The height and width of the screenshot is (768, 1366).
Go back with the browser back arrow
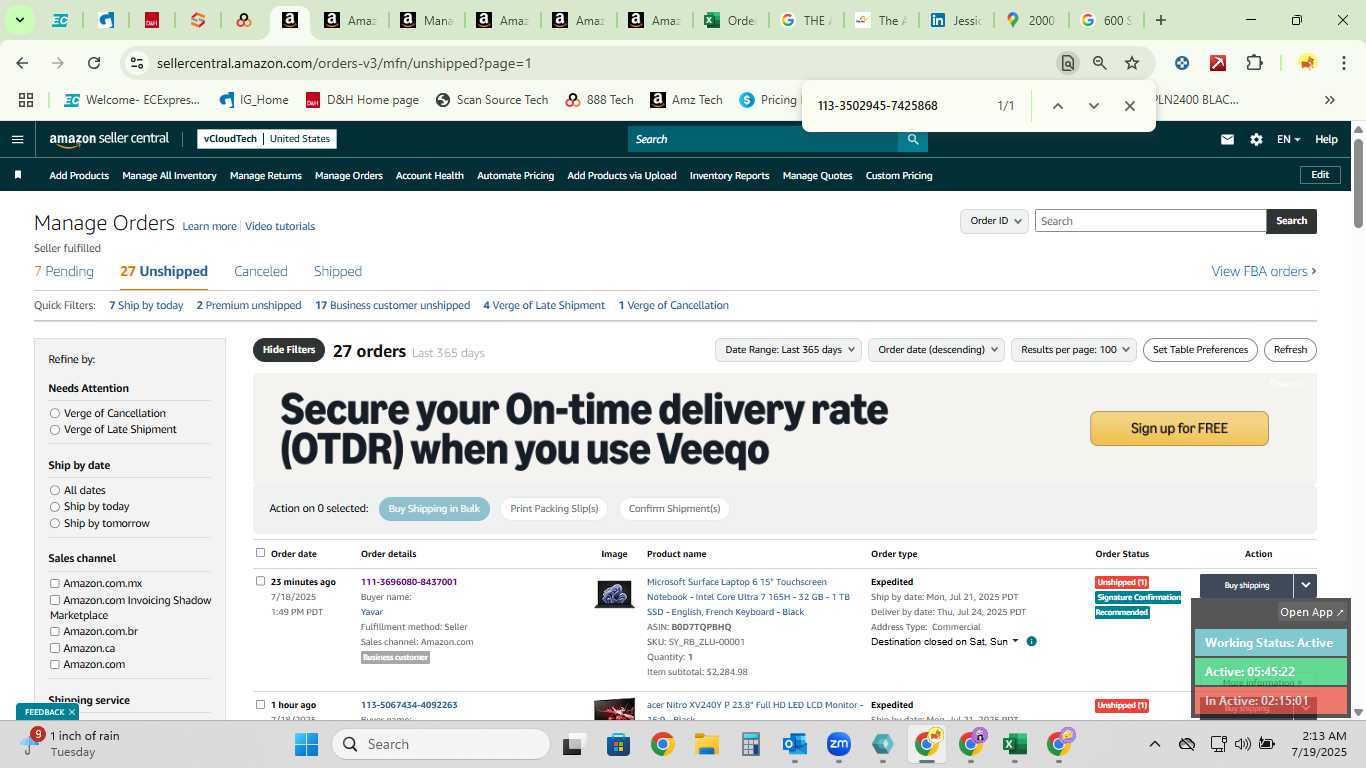(x=22, y=63)
